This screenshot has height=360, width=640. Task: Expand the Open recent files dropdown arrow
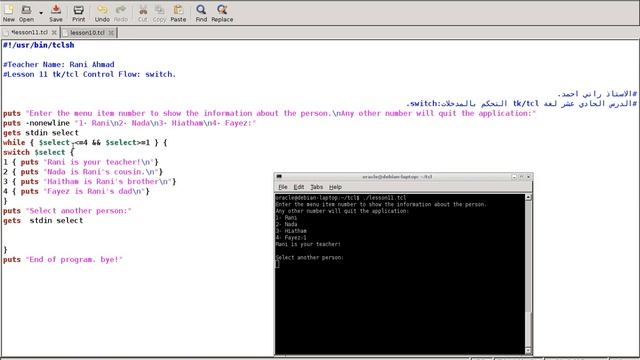[x=41, y=13]
